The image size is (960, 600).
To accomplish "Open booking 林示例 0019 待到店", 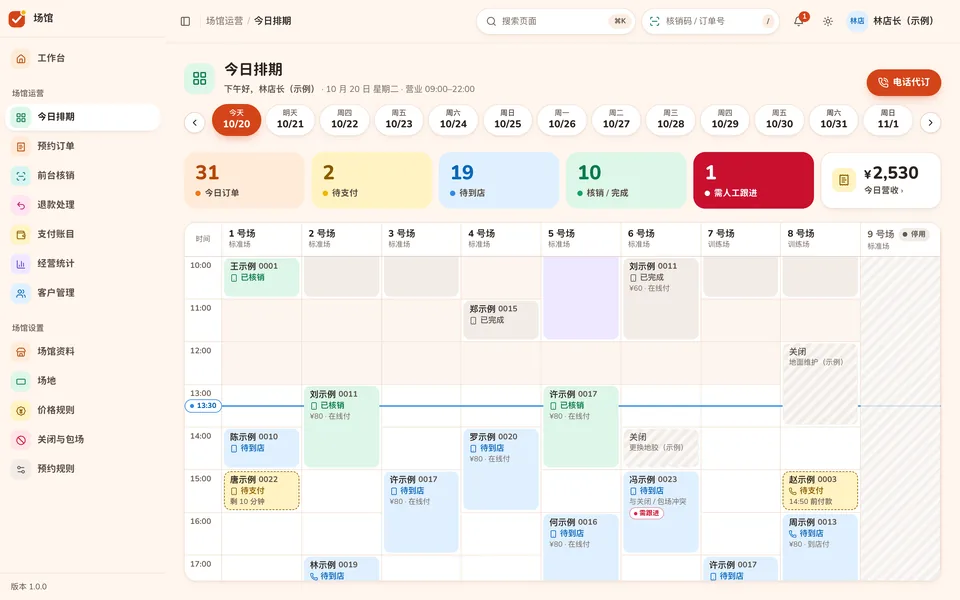I will [x=342, y=568].
